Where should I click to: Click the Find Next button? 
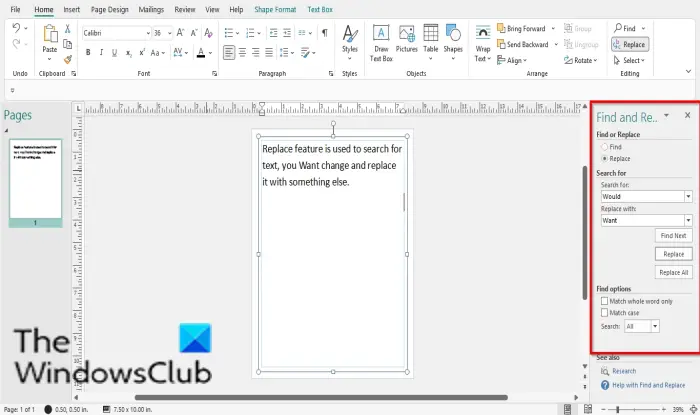click(x=673, y=236)
